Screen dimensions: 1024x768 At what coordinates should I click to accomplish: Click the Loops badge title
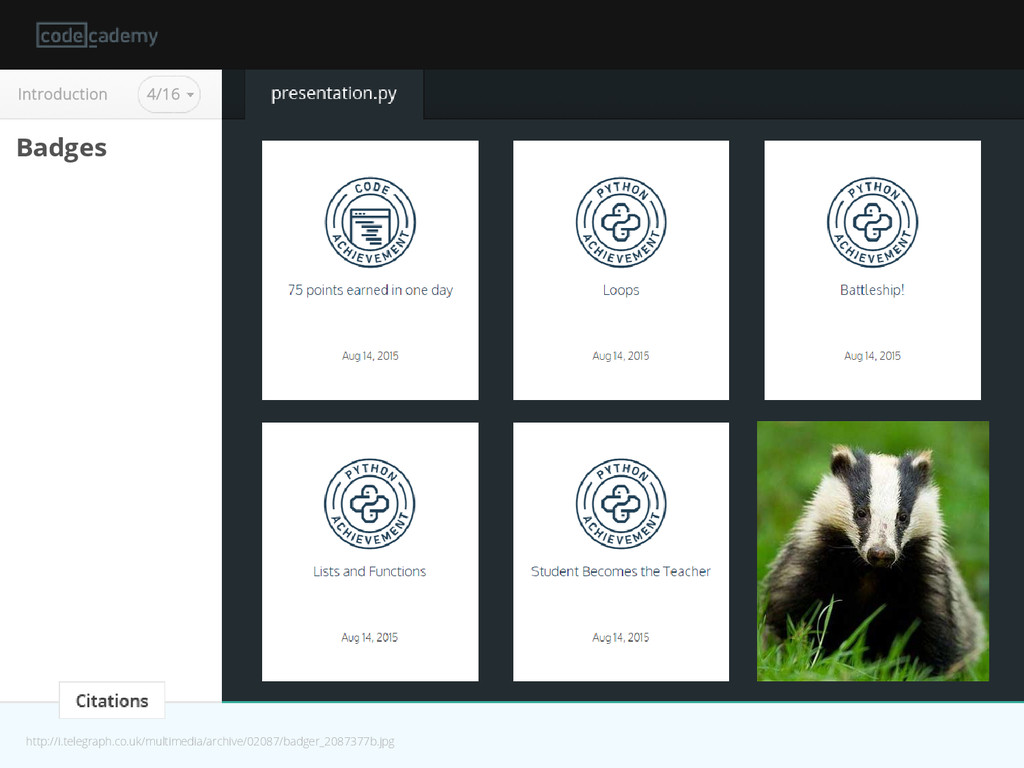point(621,290)
